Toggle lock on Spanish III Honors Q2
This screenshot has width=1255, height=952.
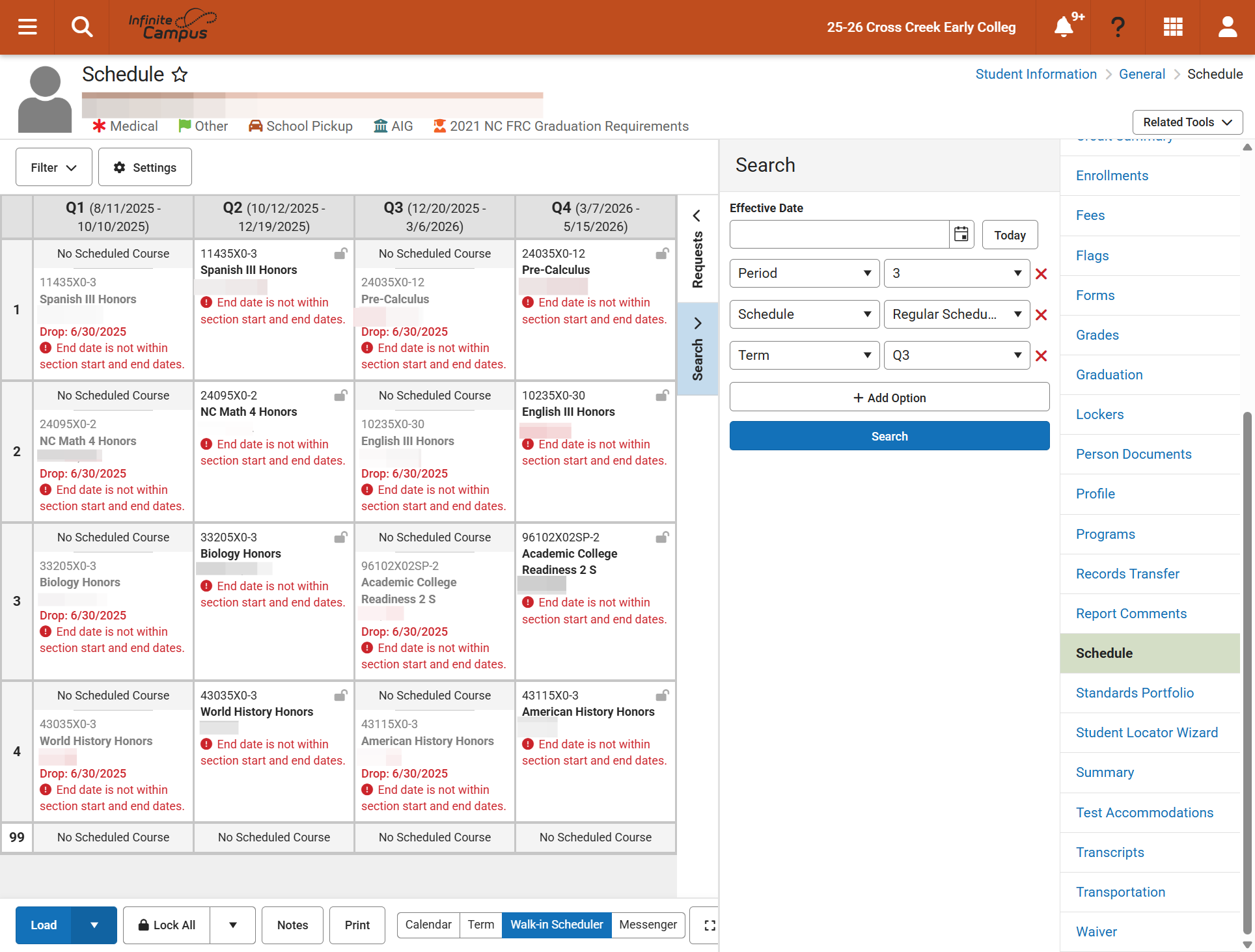tap(340, 254)
